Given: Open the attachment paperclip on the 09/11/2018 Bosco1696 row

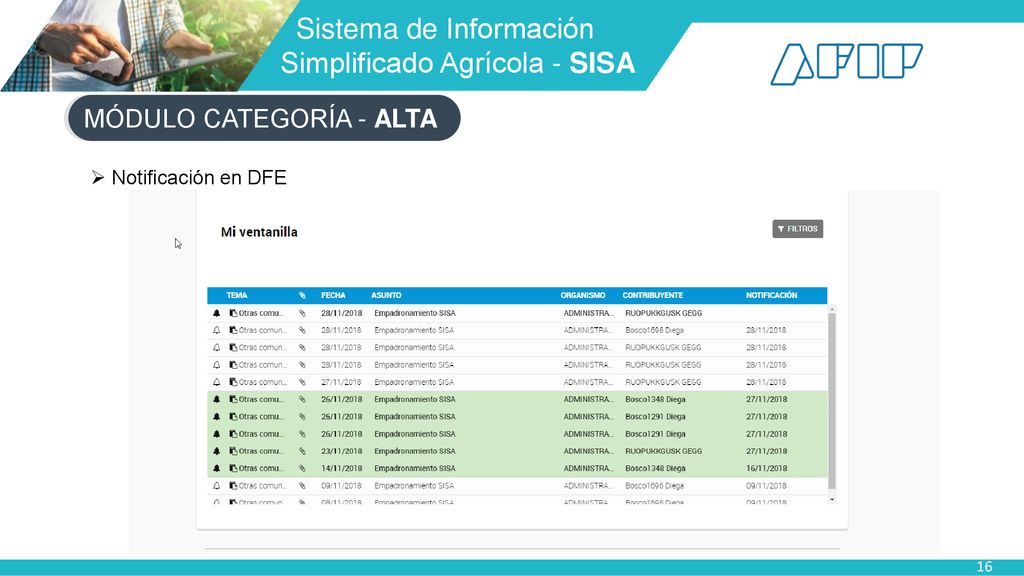Looking at the screenshot, I should 302,486.
